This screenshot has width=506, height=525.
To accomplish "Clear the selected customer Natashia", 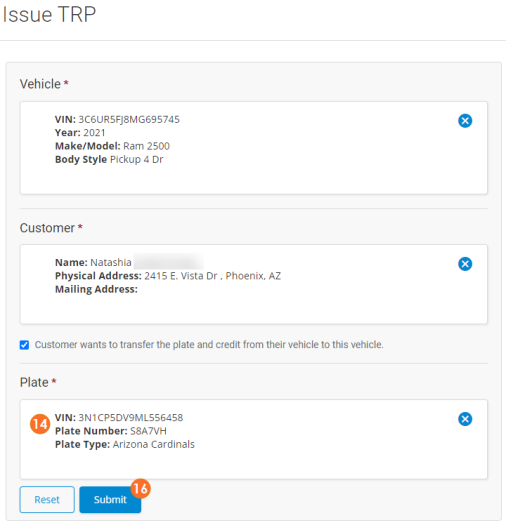I will 465,264.
